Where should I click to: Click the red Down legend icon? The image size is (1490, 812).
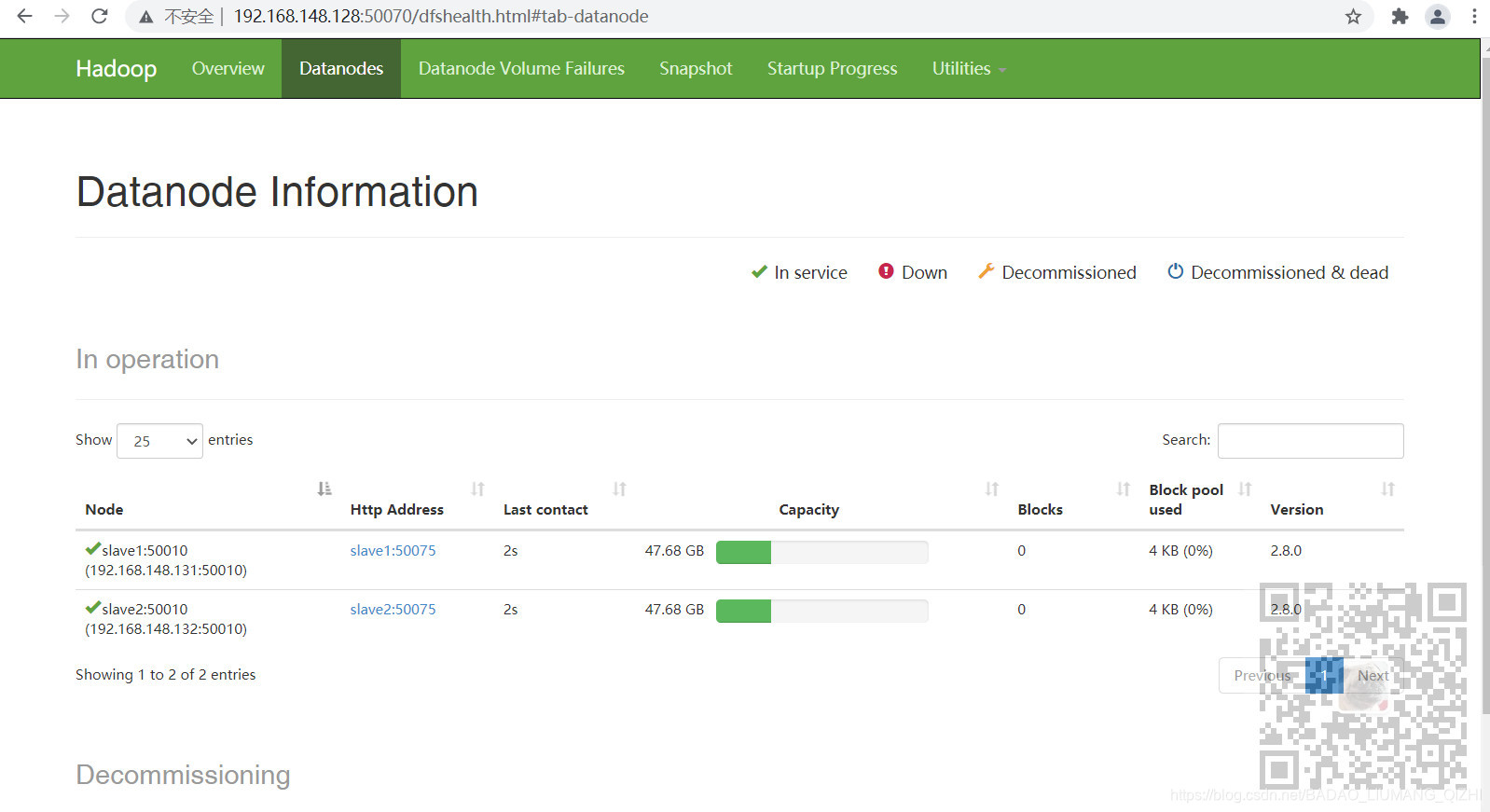tap(886, 270)
